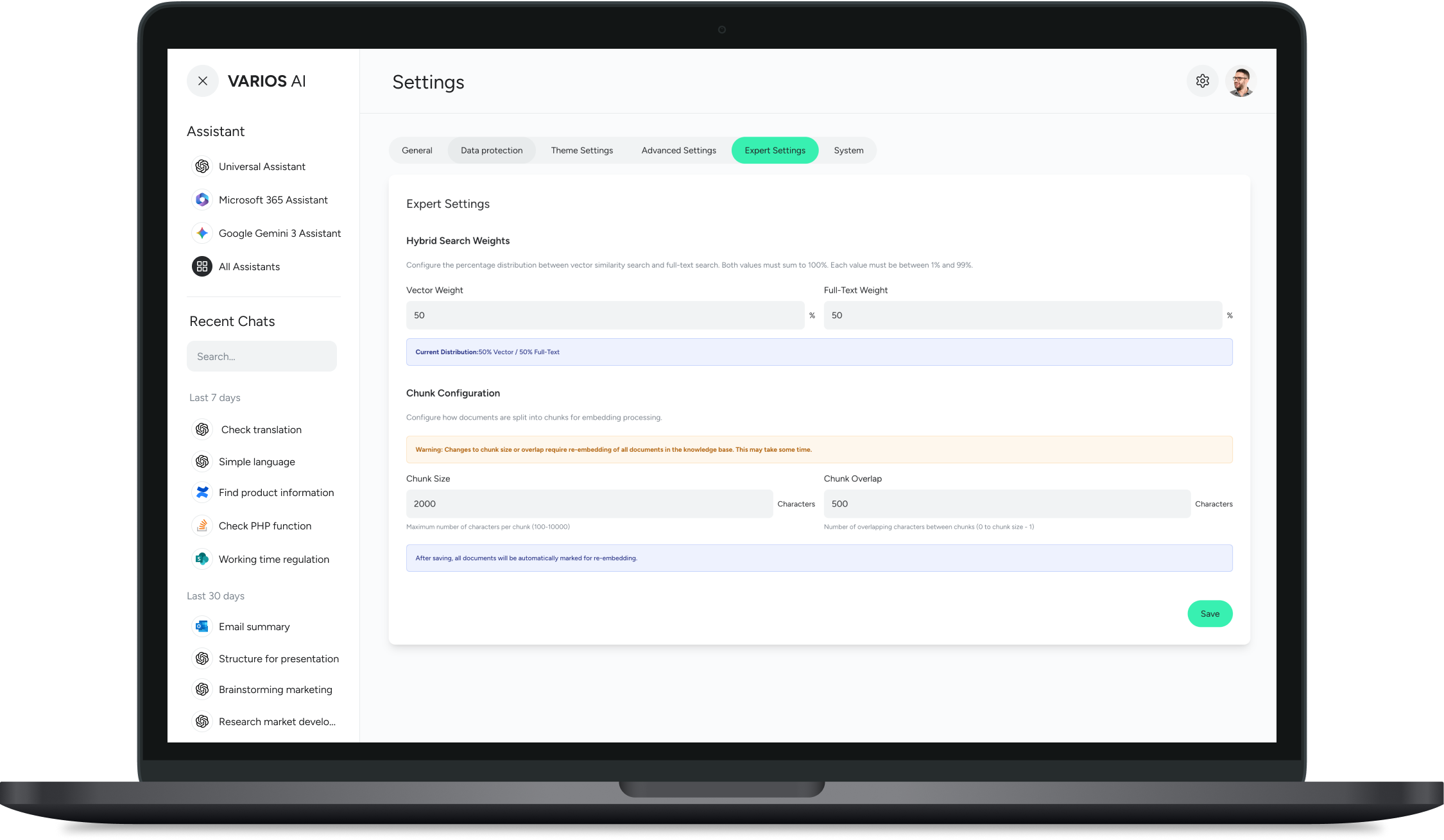This screenshot has width=1444, height=840.
Task: Switch to the Data protection tab
Action: [x=491, y=150]
